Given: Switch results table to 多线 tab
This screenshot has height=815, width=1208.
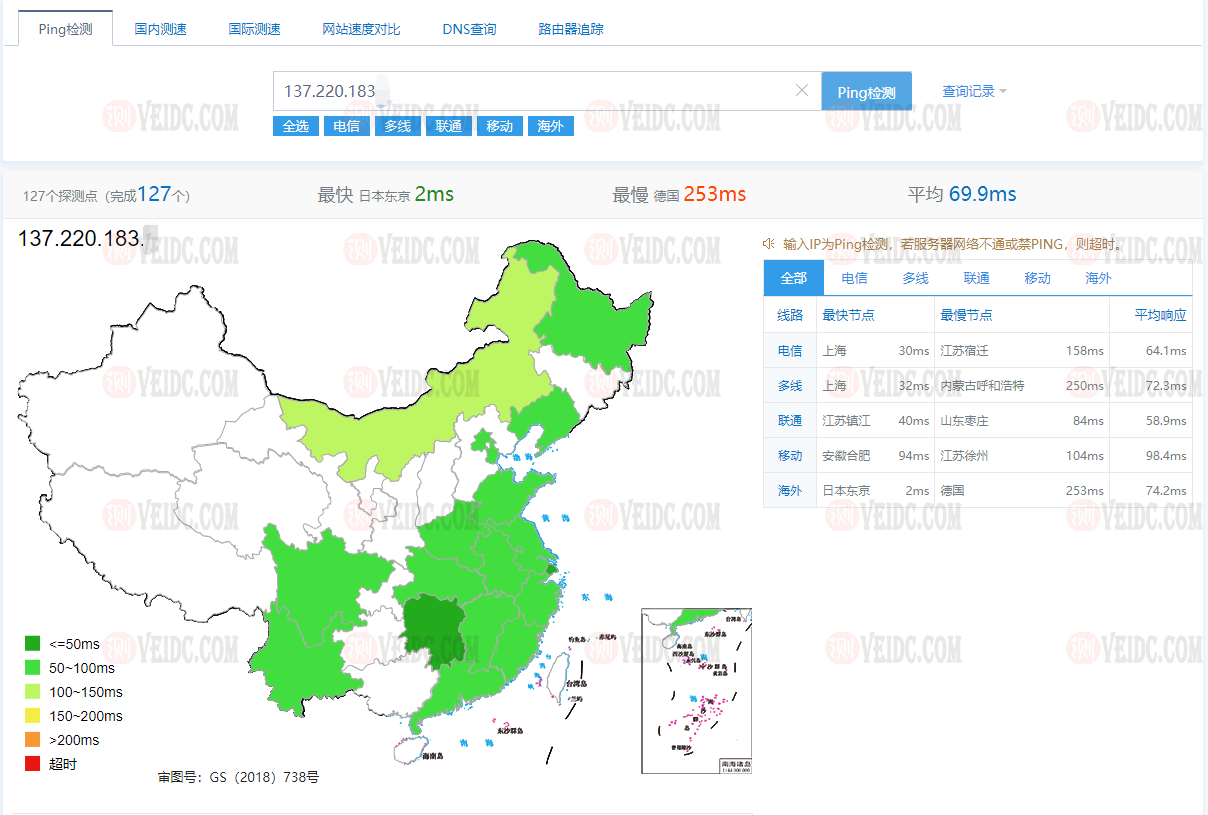Looking at the screenshot, I should click(x=914, y=278).
